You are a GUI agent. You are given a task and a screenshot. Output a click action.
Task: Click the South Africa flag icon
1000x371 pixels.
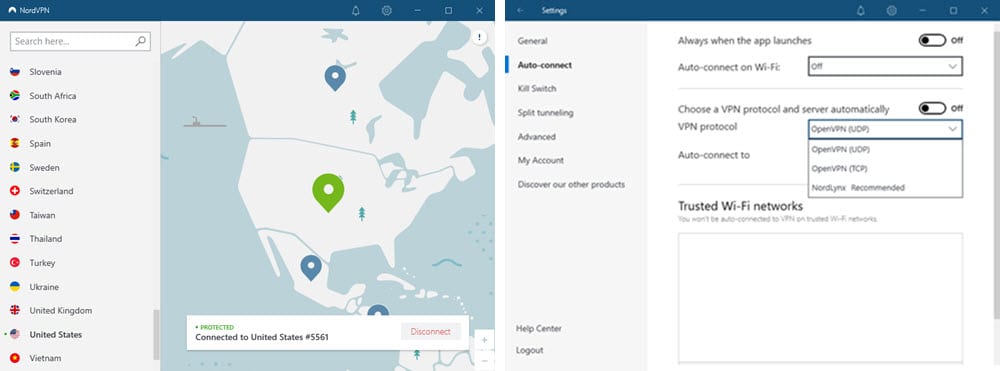click(x=15, y=96)
